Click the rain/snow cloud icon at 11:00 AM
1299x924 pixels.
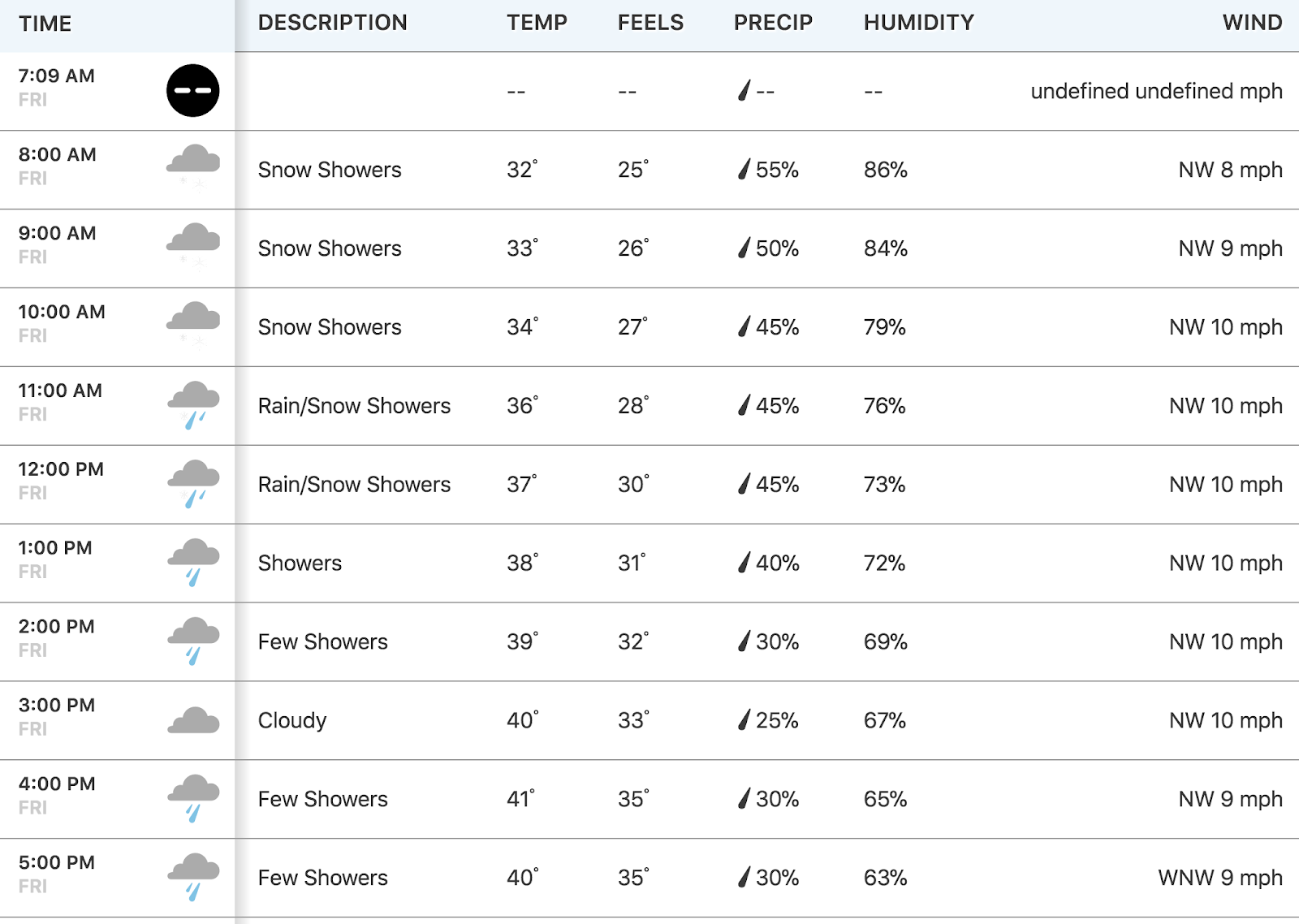point(193,404)
